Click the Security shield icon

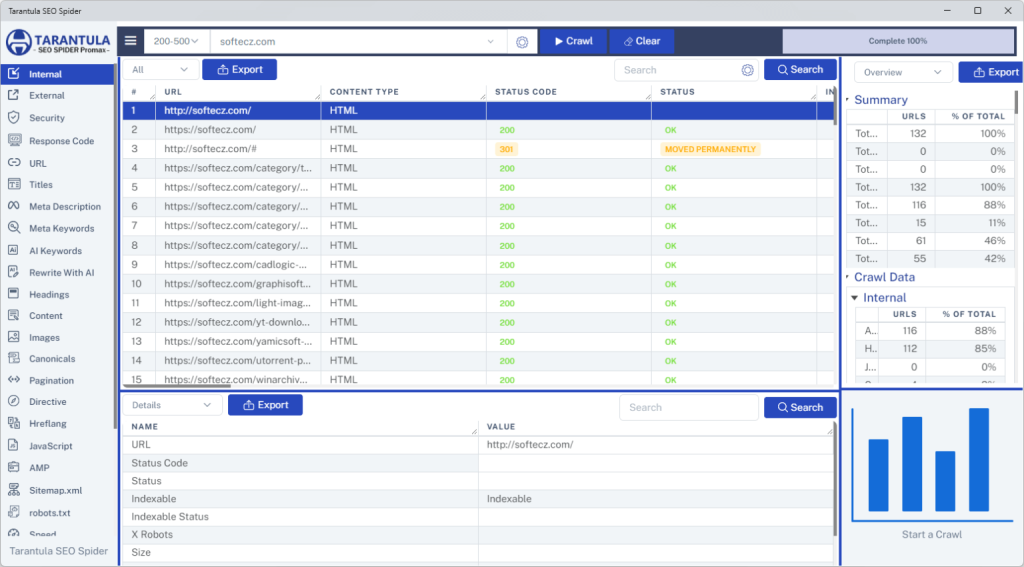14,118
